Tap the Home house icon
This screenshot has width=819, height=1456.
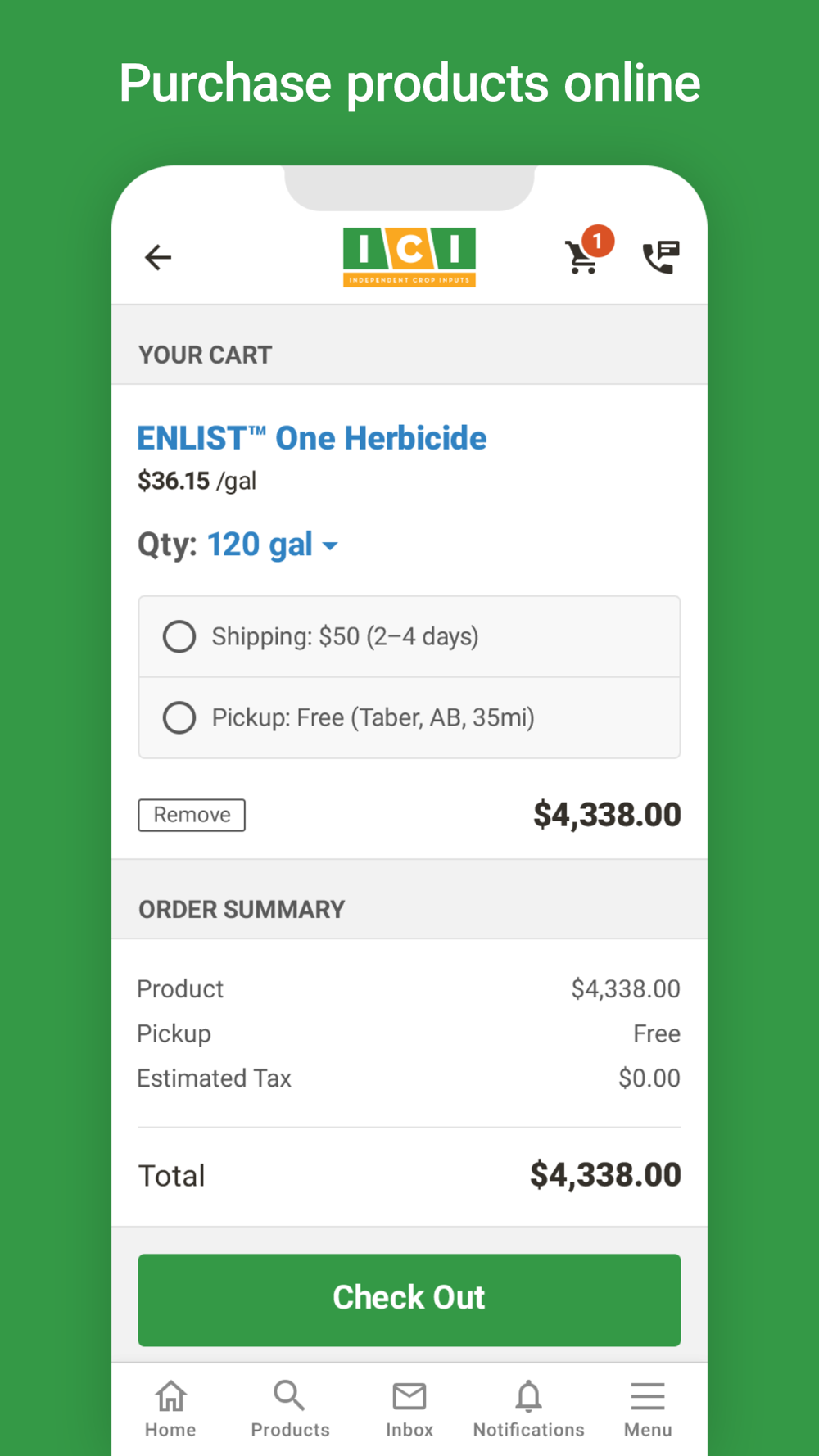[x=171, y=1396]
